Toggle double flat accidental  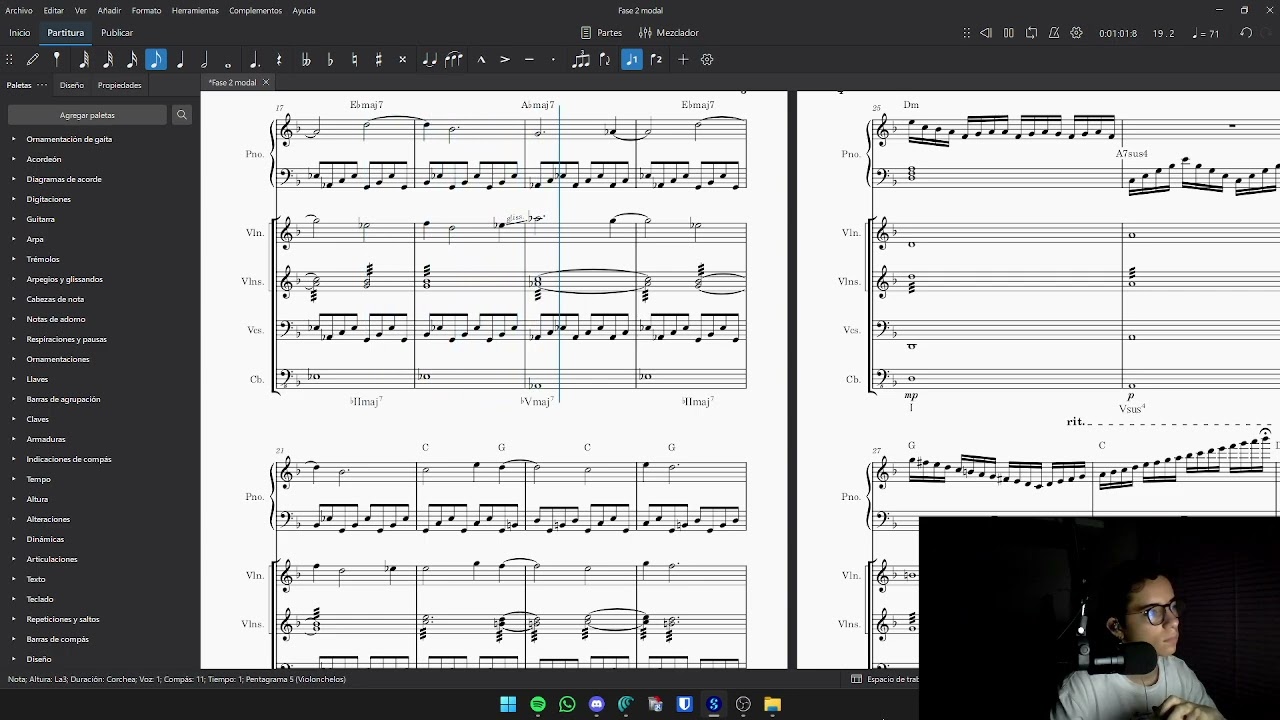click(306, 60)
